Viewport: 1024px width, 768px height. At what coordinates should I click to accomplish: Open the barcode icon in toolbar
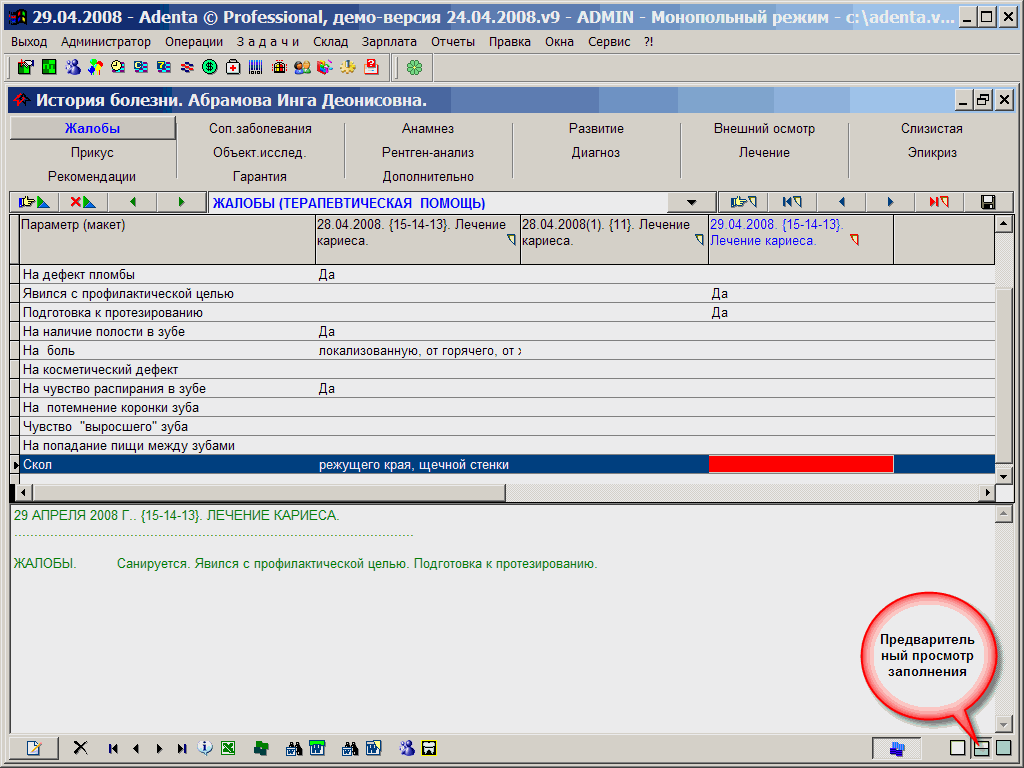coord(256,67)
